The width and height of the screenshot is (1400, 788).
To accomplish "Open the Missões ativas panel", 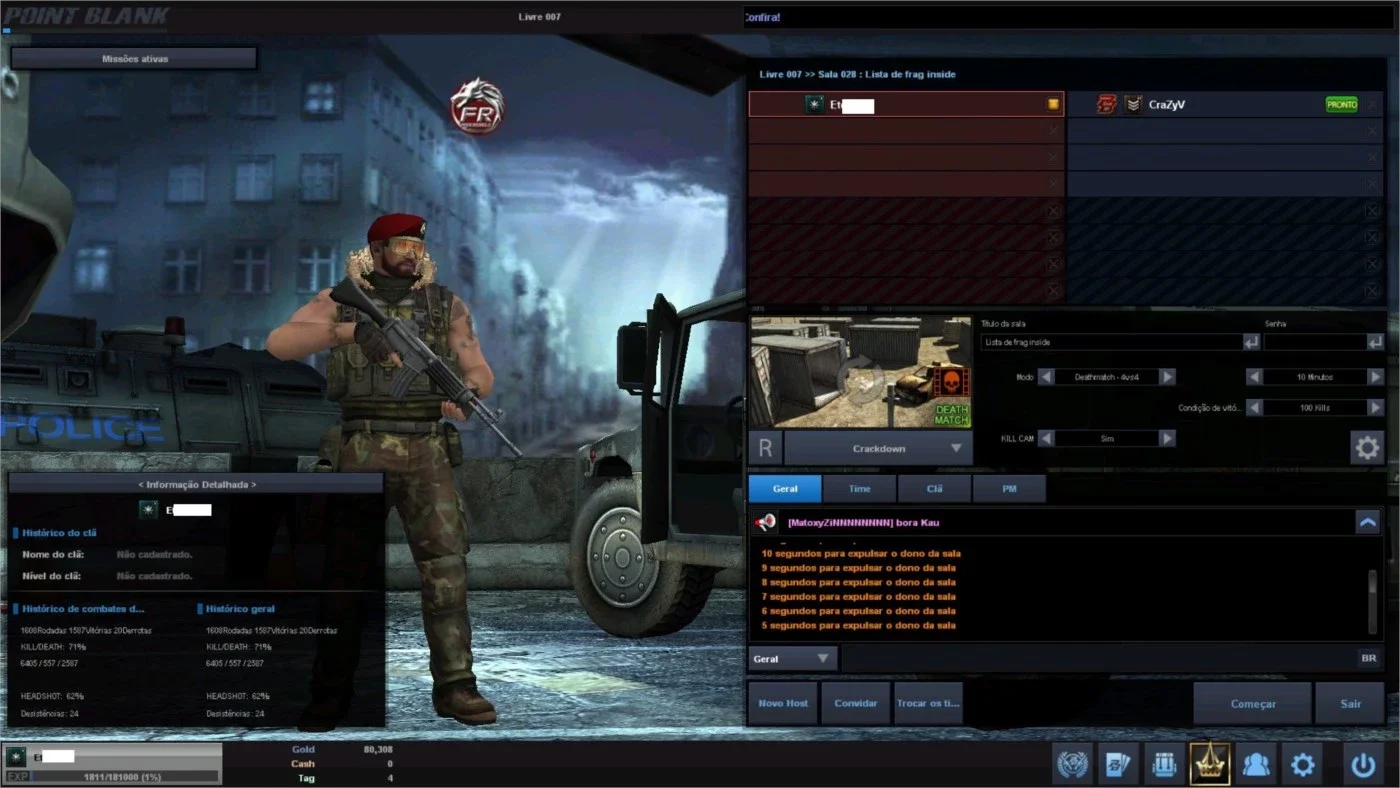I will [134, 59].
